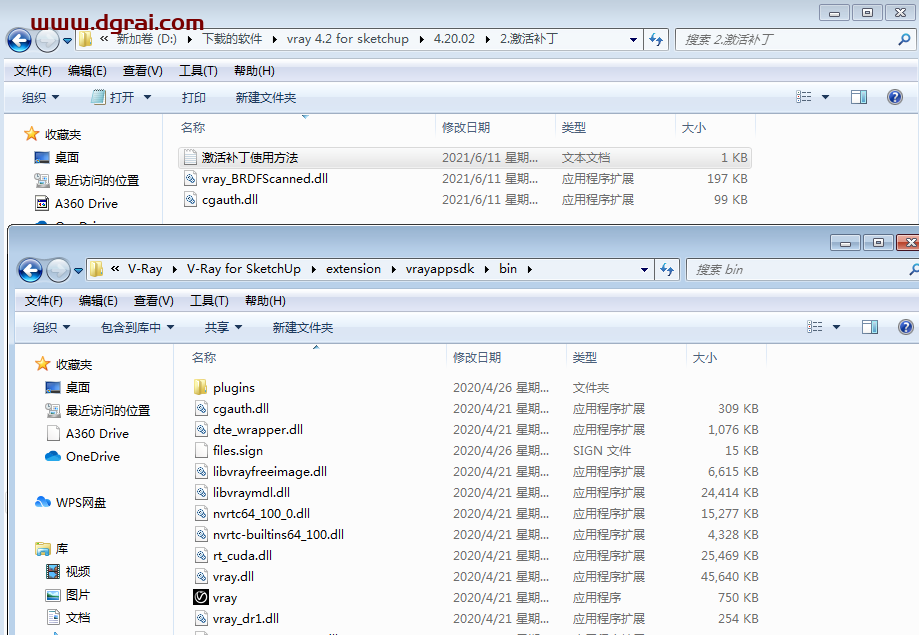Image resolution: width=919 pixels, height=635 pixels.
Task: Open WPS网盘 in the sidebar
Action: [x=80, y=502]
